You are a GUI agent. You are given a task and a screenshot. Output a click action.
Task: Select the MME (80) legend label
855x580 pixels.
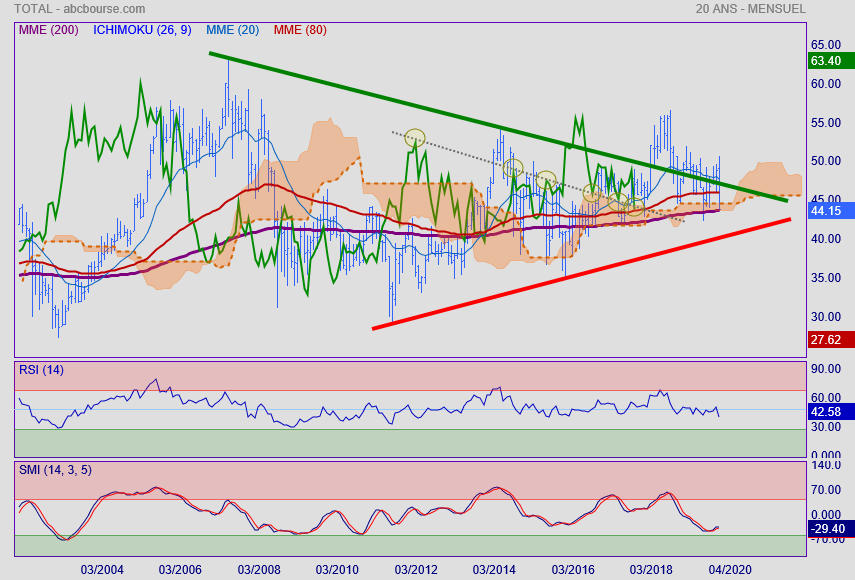coord(300,30)
